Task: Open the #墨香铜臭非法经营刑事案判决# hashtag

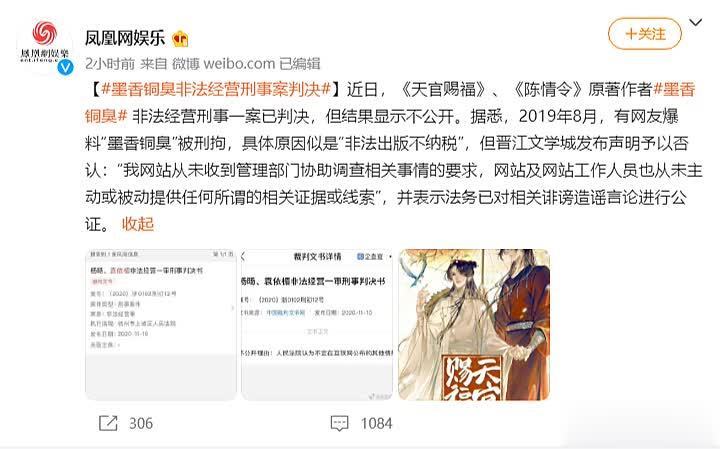Action: click(216, 89)
